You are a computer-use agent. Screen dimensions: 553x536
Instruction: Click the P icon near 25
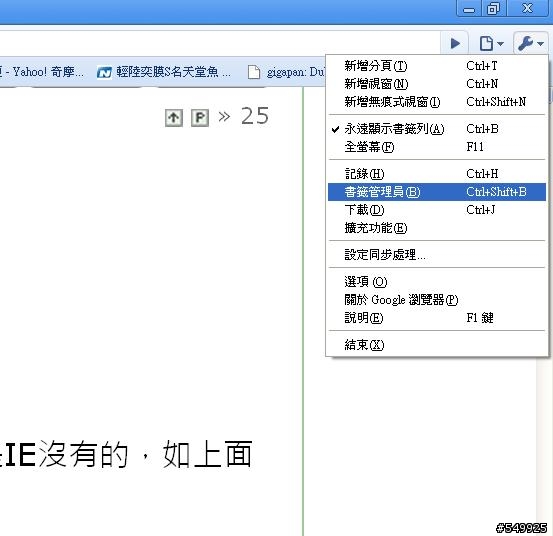pyautogui.click(x=200, y=118)
